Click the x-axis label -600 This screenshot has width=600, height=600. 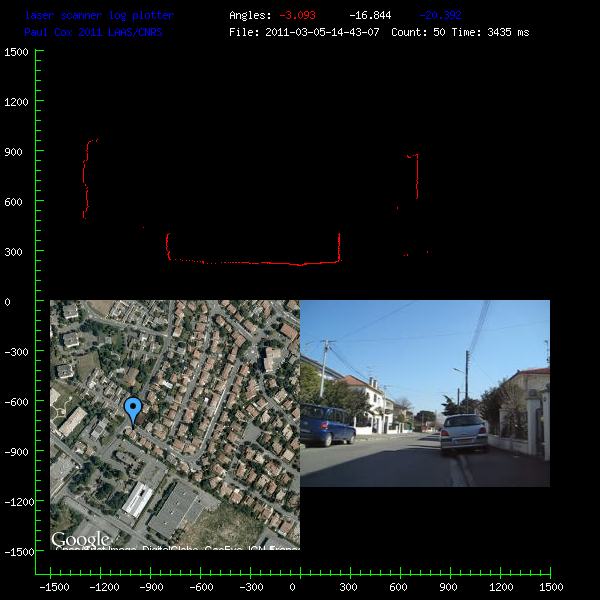point(201,587)
